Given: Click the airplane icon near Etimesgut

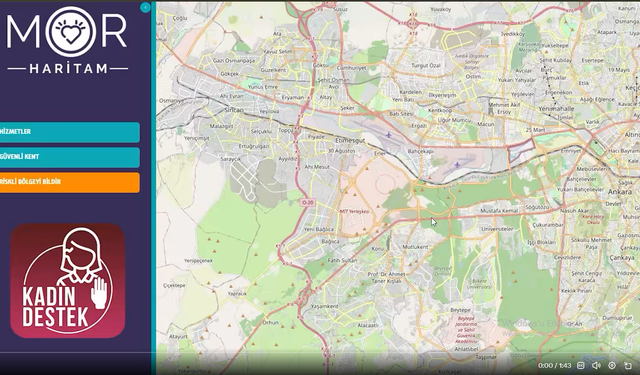Looking at the screenshot, I should point(389,135).
